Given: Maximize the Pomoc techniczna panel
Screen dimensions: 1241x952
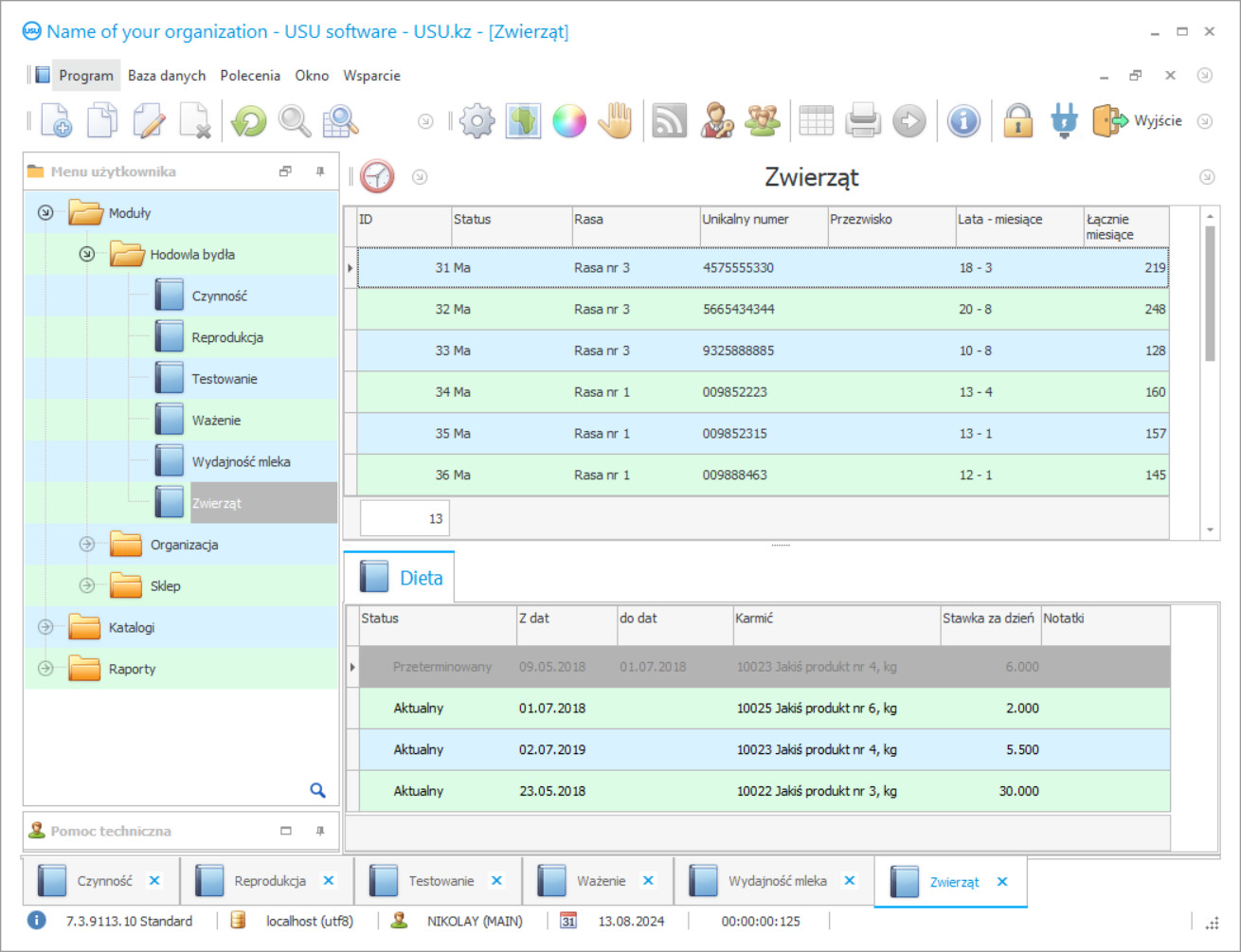Looking at the screenshot, I should [286, 831].
